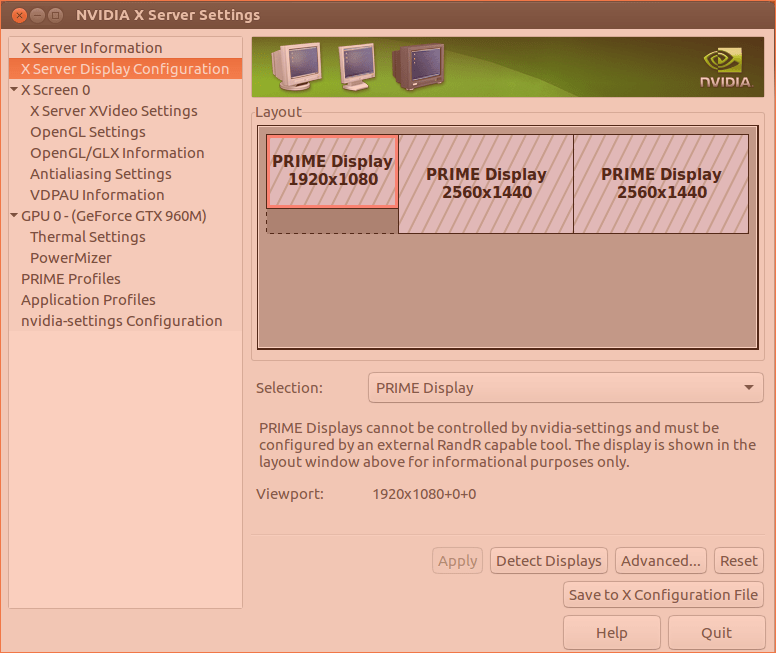776x653 pixels.
Task: Click the NVIDIA logo in banner
Action: (x=725, y=68)
